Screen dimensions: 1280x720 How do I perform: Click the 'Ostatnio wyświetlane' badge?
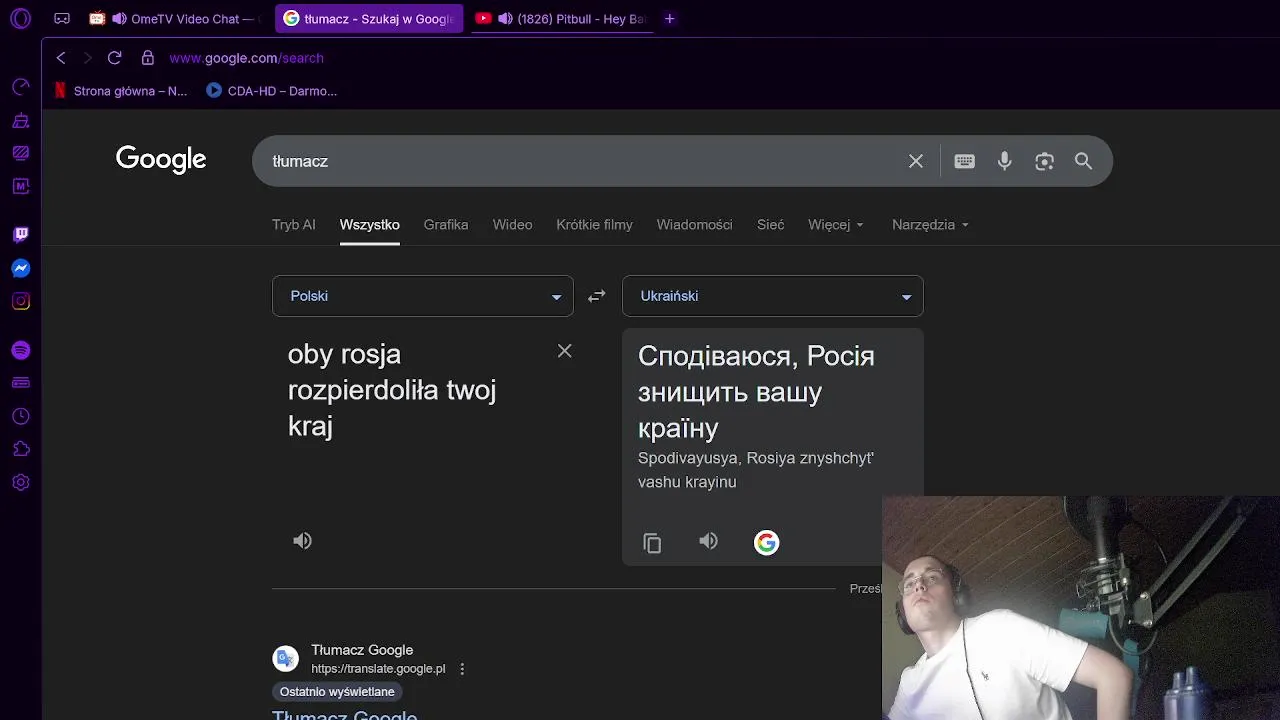tap(337, 692)
